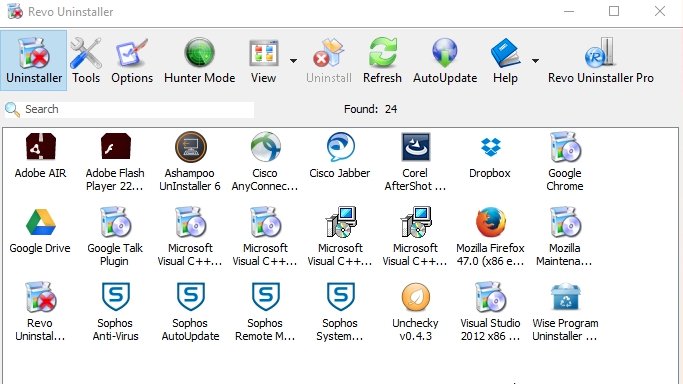Click the search magnifier icon
This screenshot has height=384, width=683.
12,109
